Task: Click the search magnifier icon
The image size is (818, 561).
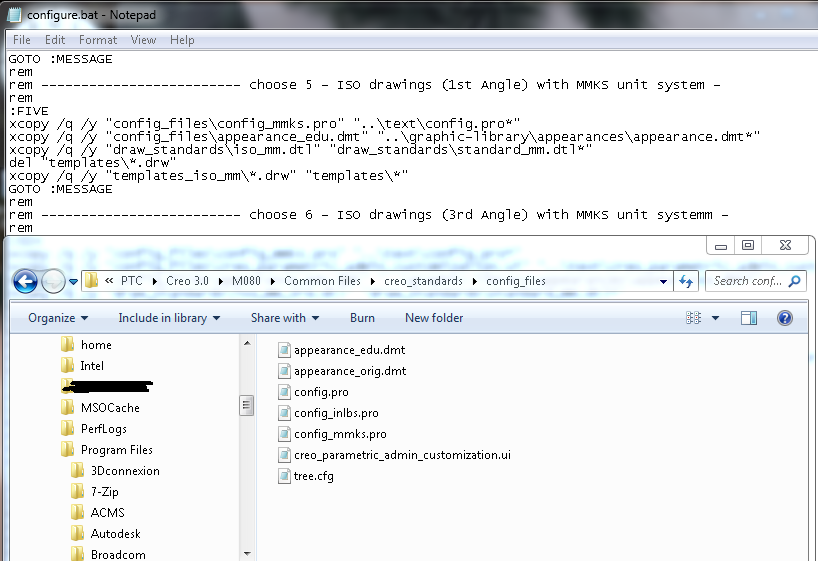Action: tap(795, 281)
